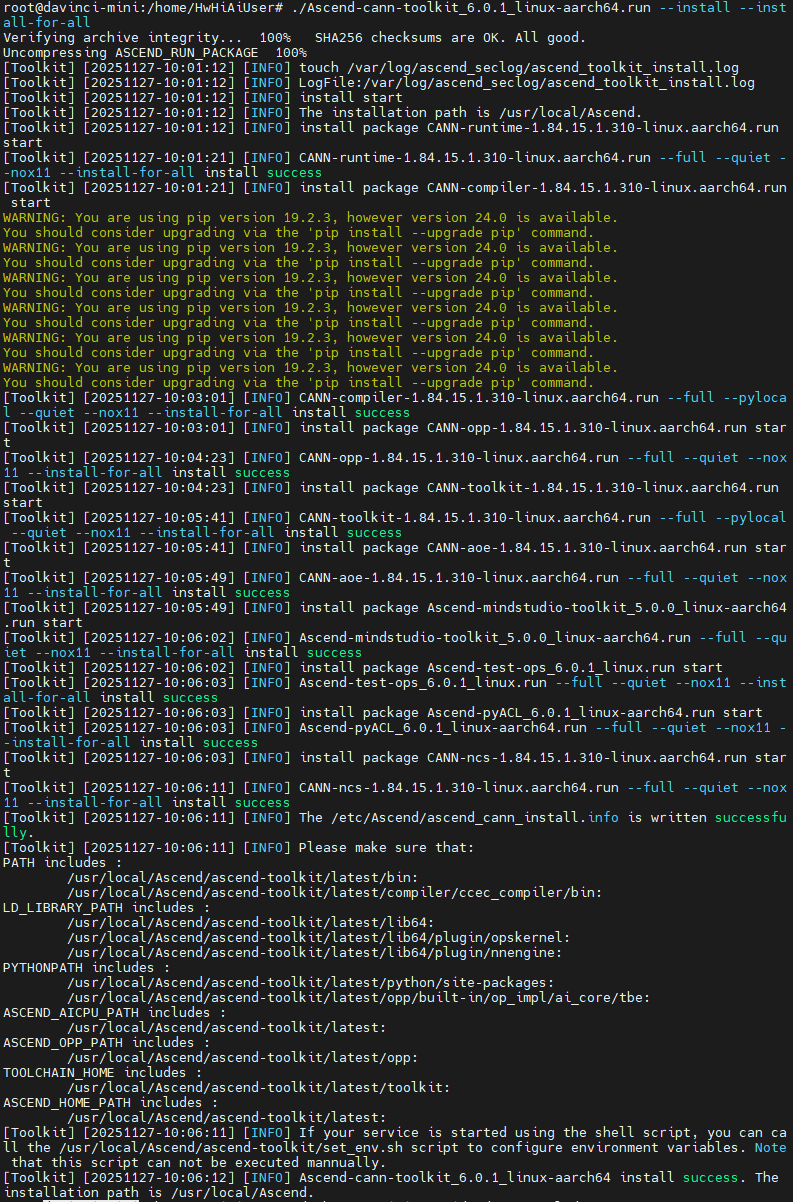Click 'SHA256 checksums are OK. All good.'

point(450,38)
